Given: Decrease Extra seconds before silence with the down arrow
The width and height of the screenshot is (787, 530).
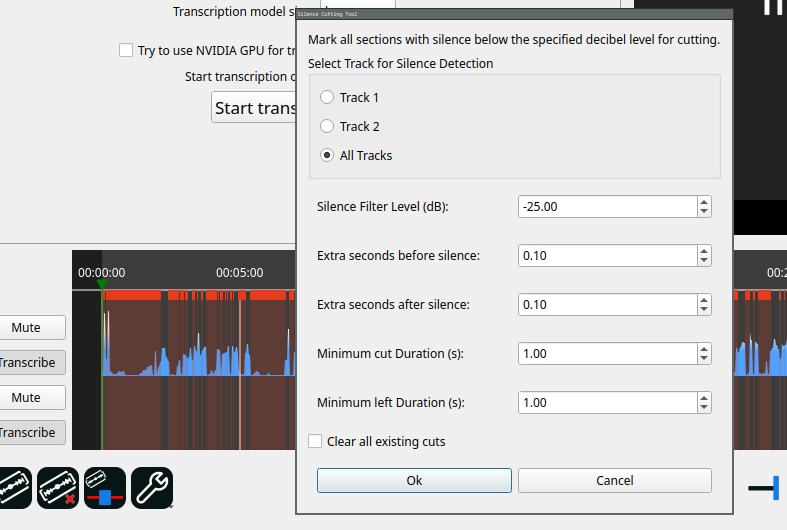Looking at the screenshot, I should [x=704, y=260].
